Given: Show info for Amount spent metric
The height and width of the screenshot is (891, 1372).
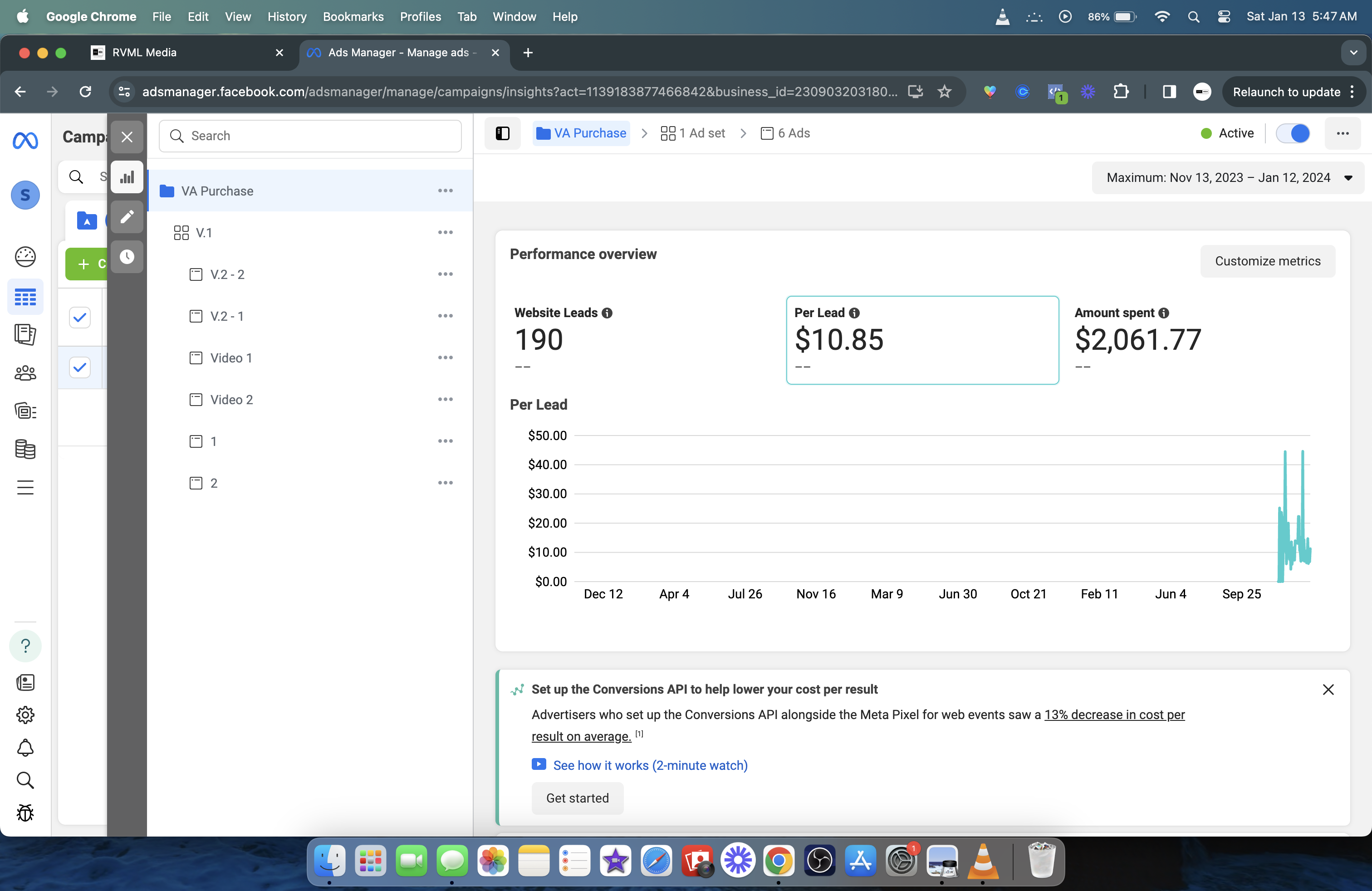Looking at the screenshot, I should click(x=1164, y=313).
